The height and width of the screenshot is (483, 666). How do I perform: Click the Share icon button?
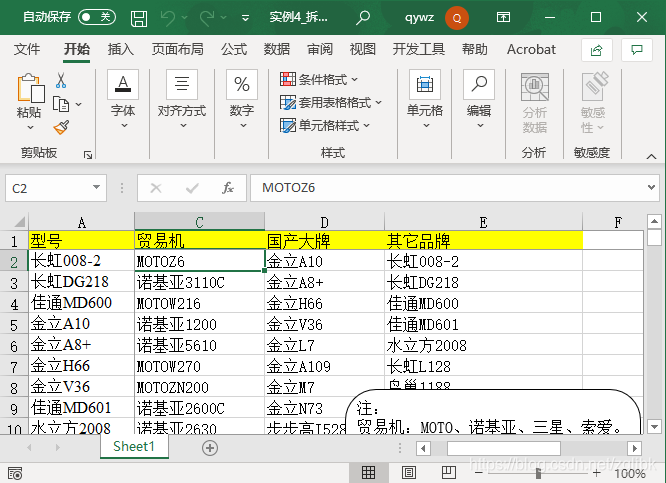coord(597,50)
